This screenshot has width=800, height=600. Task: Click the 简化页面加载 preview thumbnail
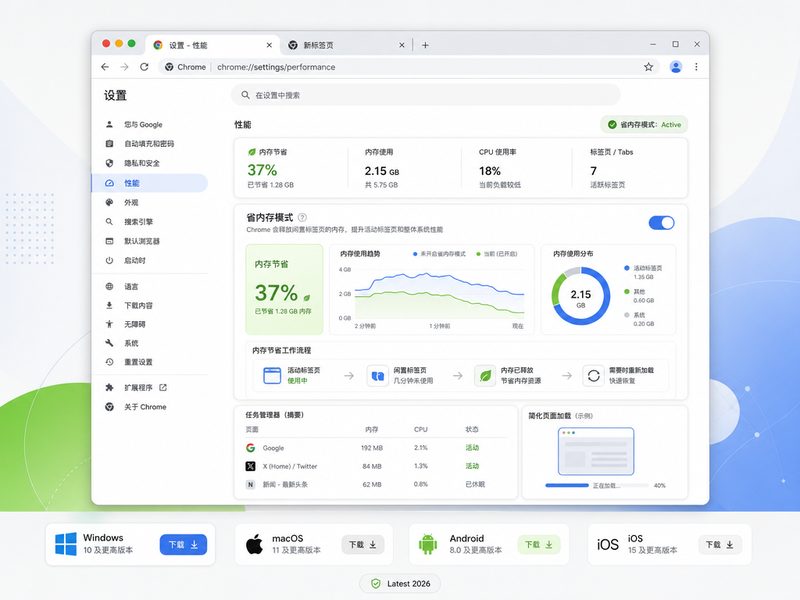(x=596, y=451)
